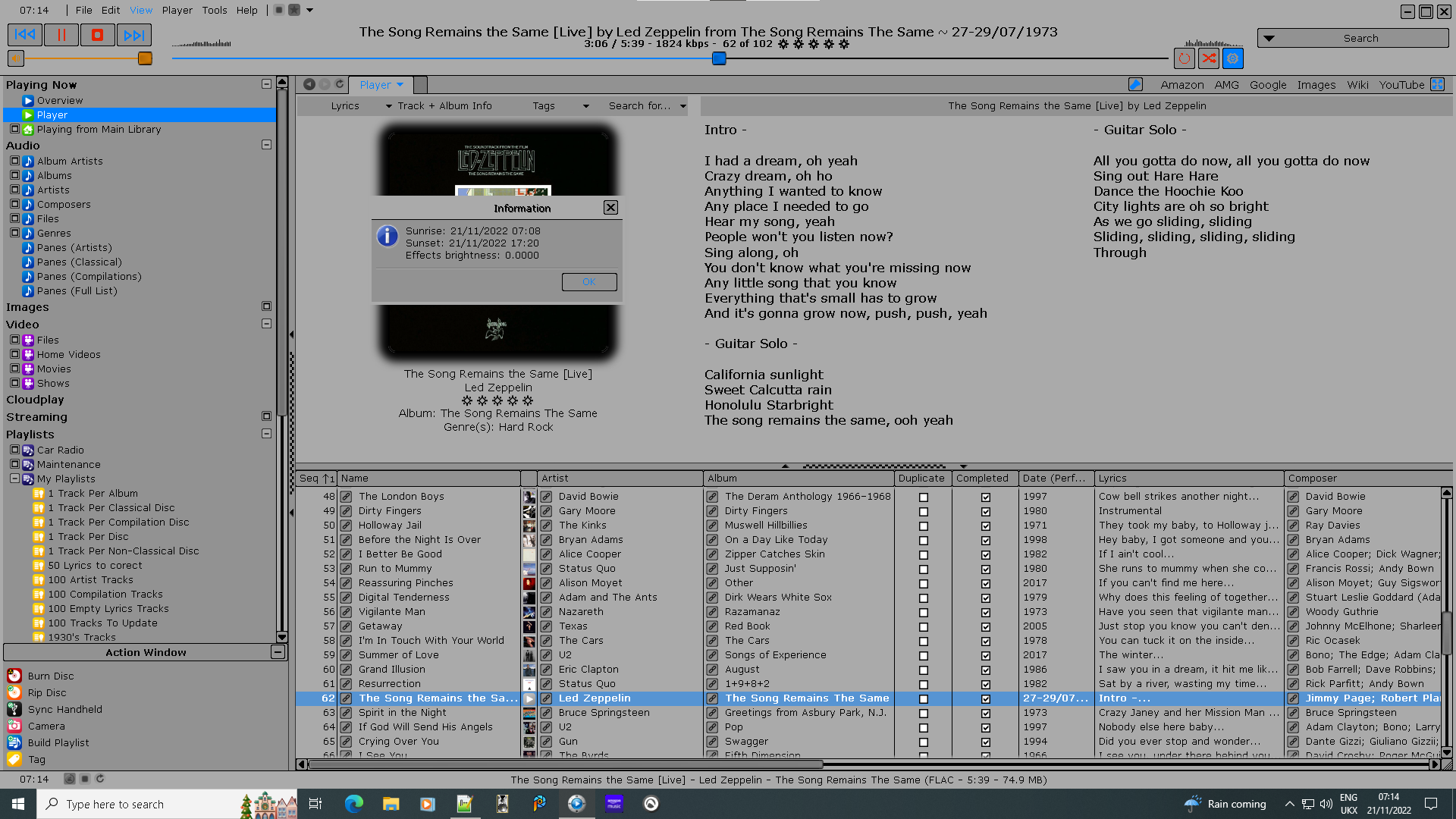Toggle shuffle icon

1209,58
